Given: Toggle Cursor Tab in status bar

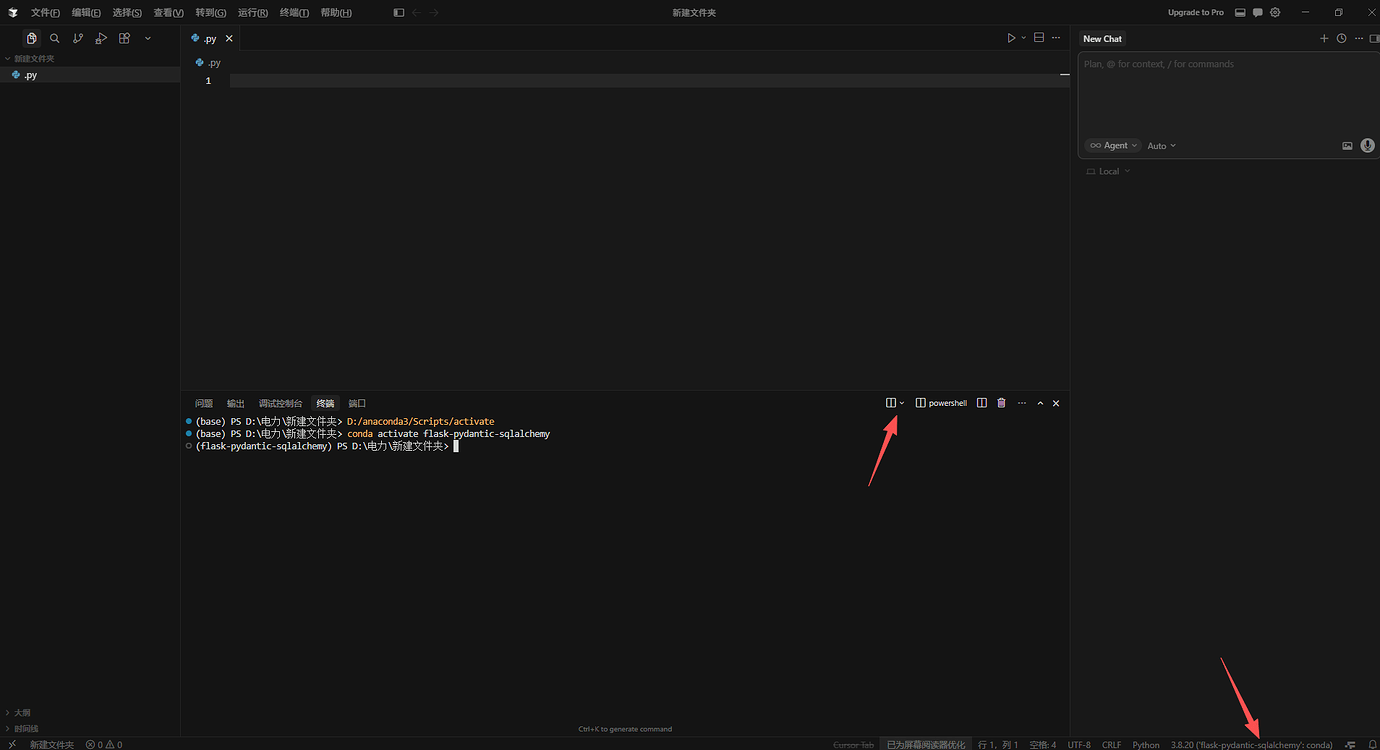Looking at the screenshot, I should (x=854, y=744).
